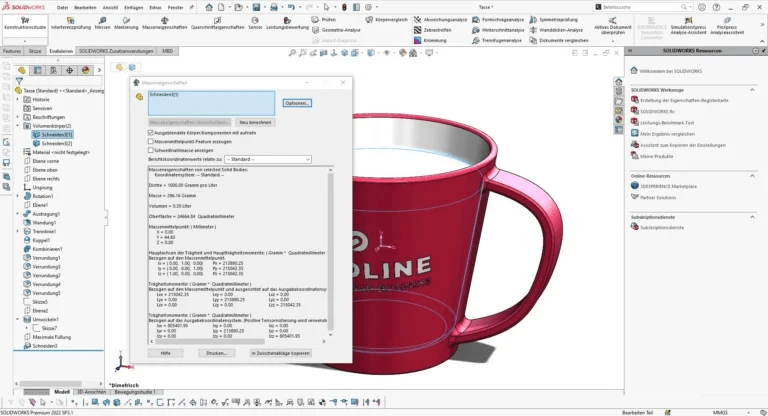Open the coordinate system 'Standard' dropdown
This screenshot has height=416, width=768.
click(x=268, y=159)
